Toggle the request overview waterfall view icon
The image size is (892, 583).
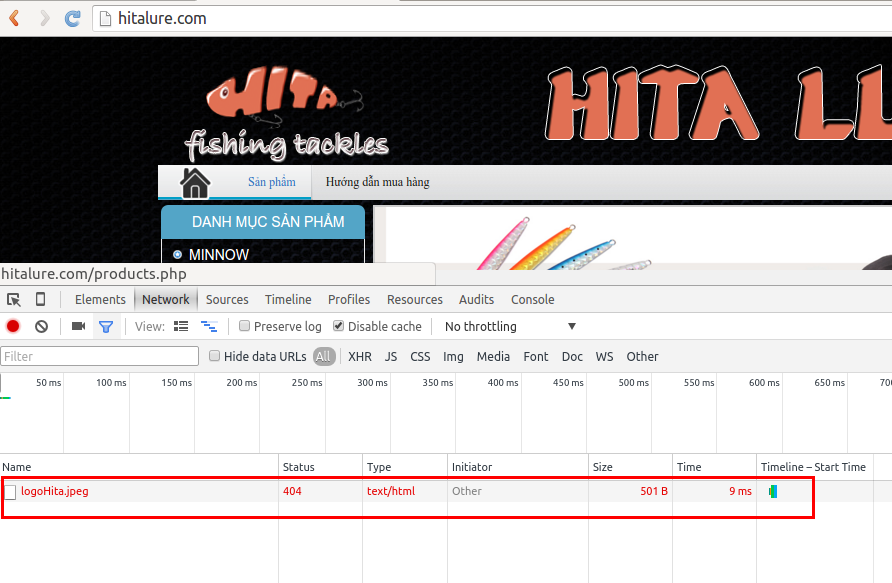[x=209, y=326]
